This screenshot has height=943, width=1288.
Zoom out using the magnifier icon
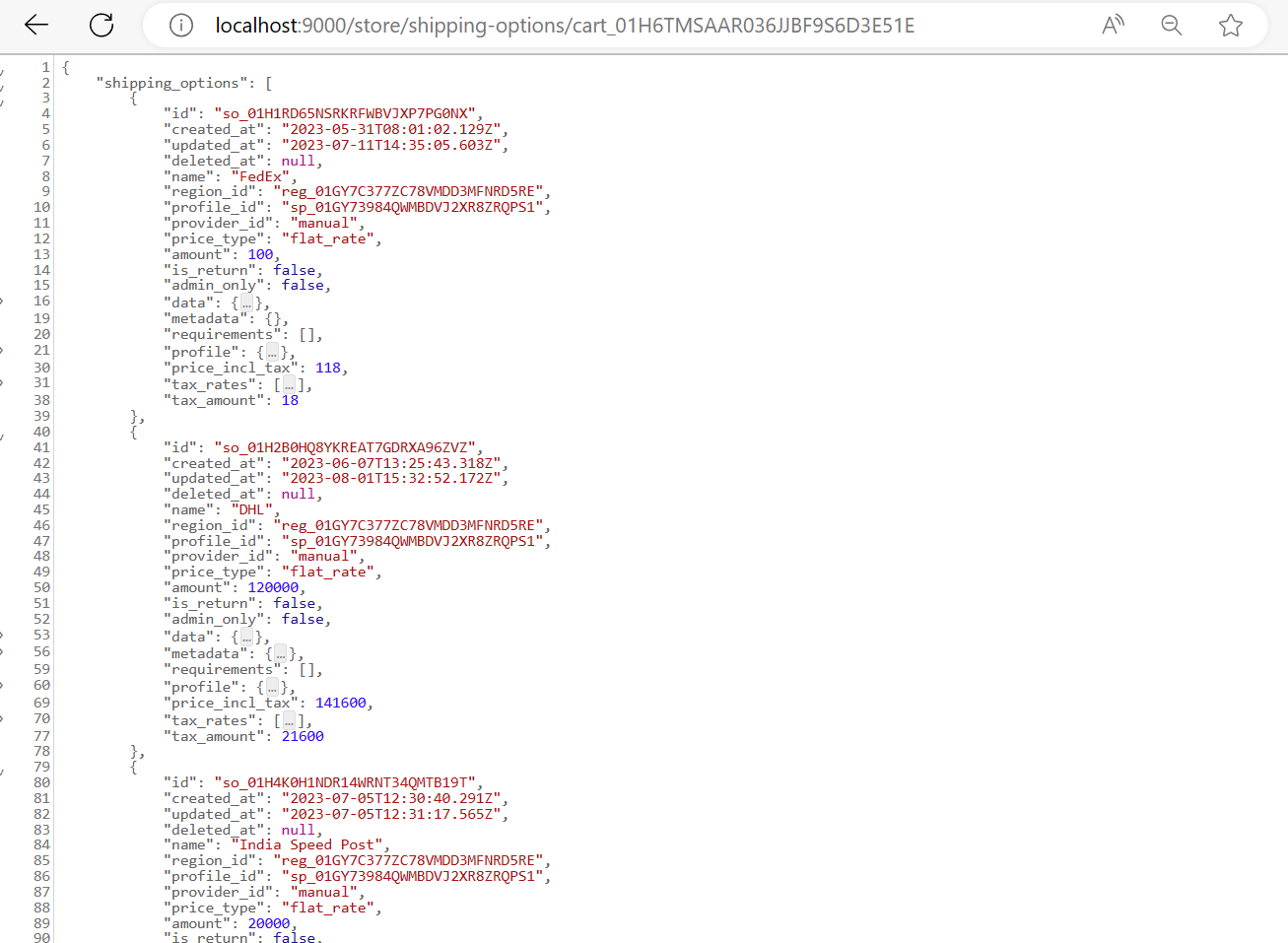1171,25
